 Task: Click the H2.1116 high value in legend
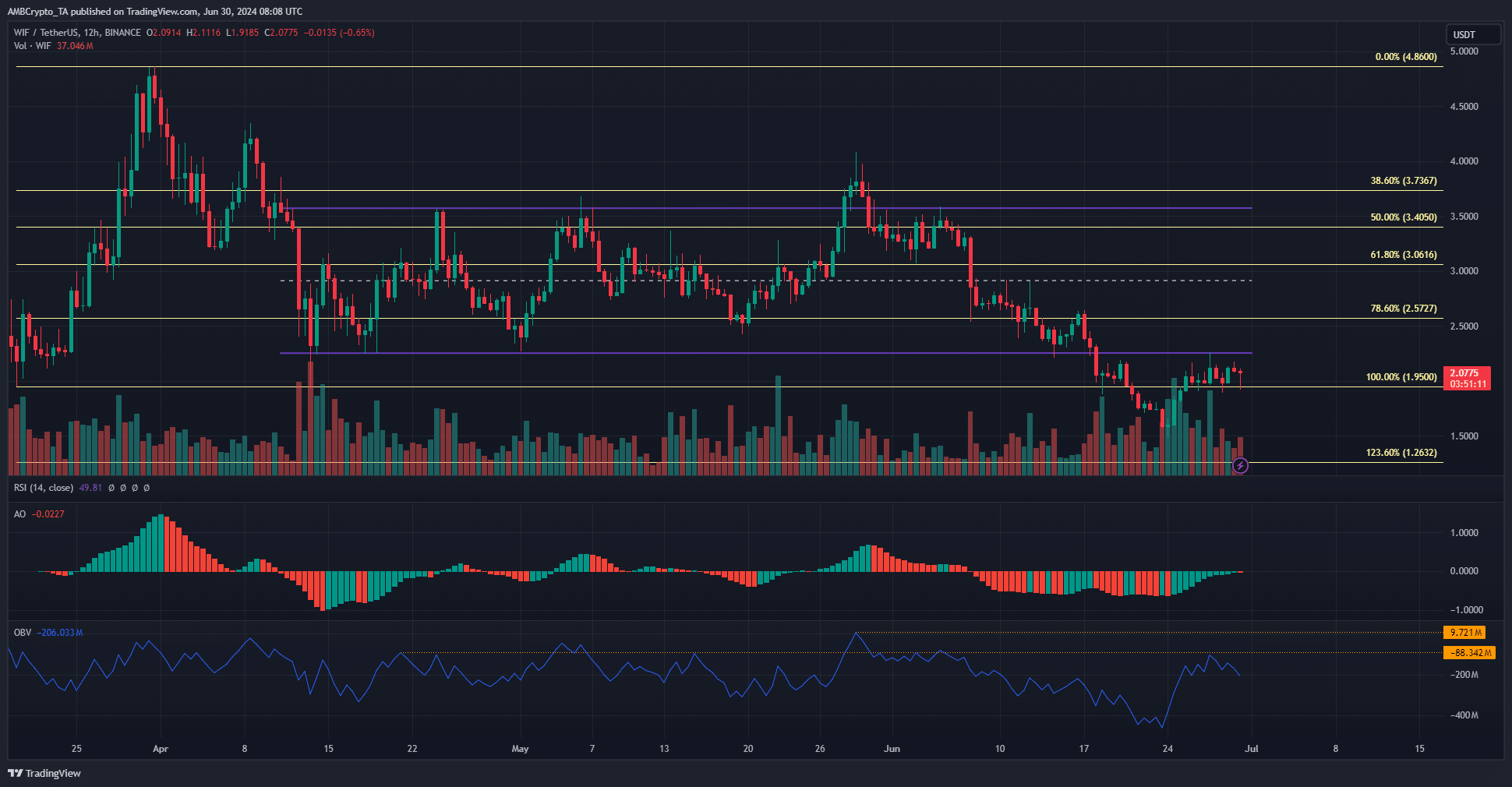coord(203,33)
